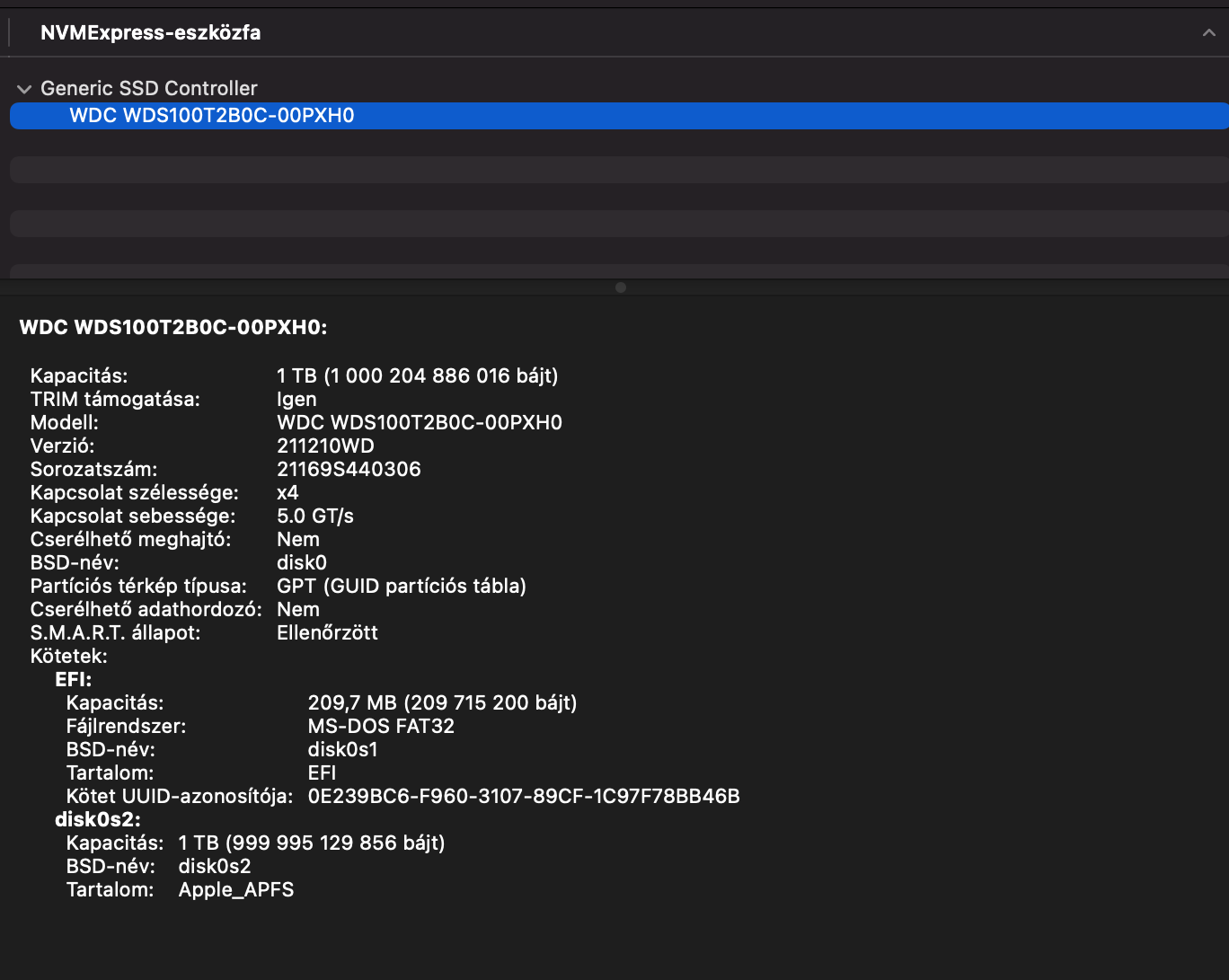Click the disk0s2: volume heading
This screenshot has width=1229, height=980.
click(x=98, y=819)
